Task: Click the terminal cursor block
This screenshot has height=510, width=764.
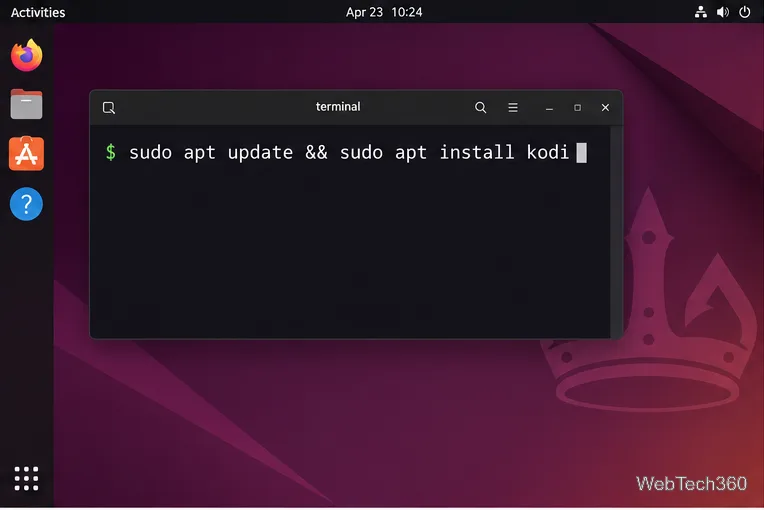Action: tap(581, 153)
